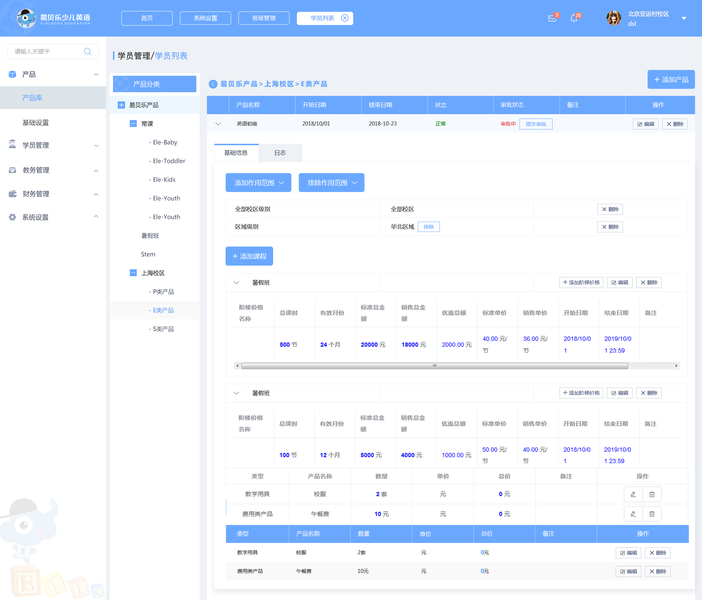Collapse the 常课 tree node
The width and height of the screenshot is (702, 600).
pyautogui.click(x=133, y=124)
